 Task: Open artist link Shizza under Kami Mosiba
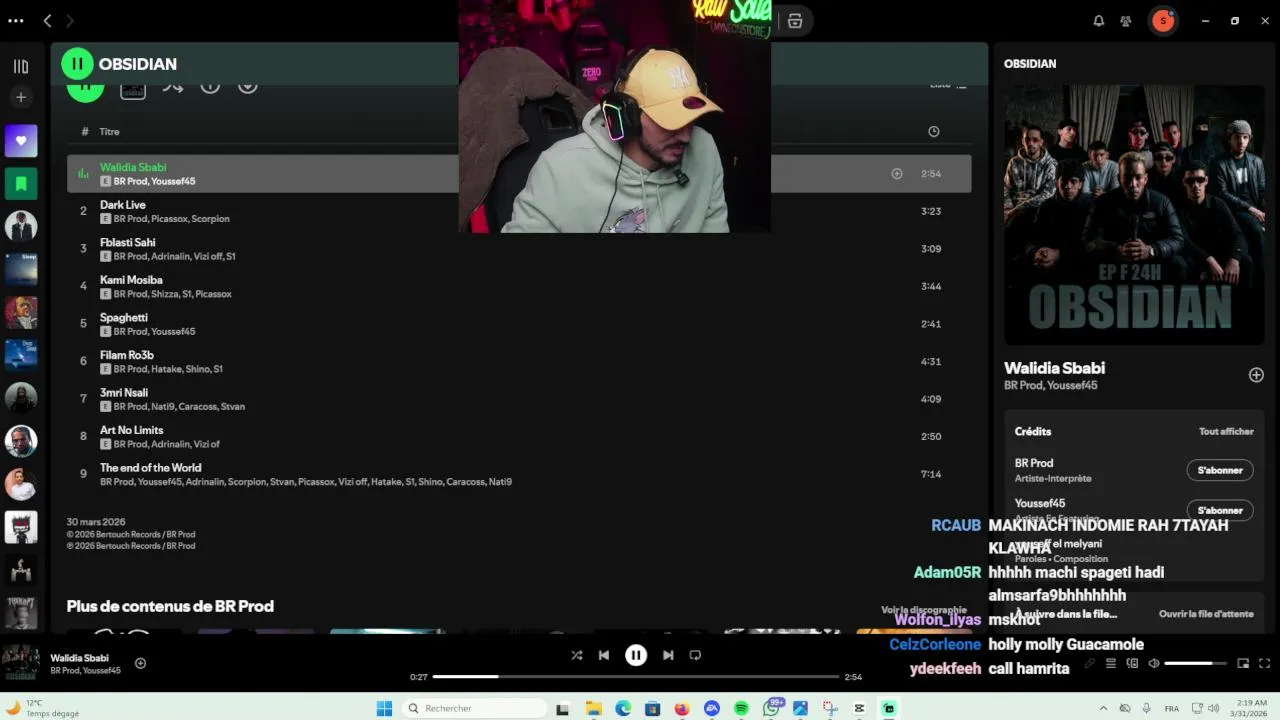click(x=163, y=295)
